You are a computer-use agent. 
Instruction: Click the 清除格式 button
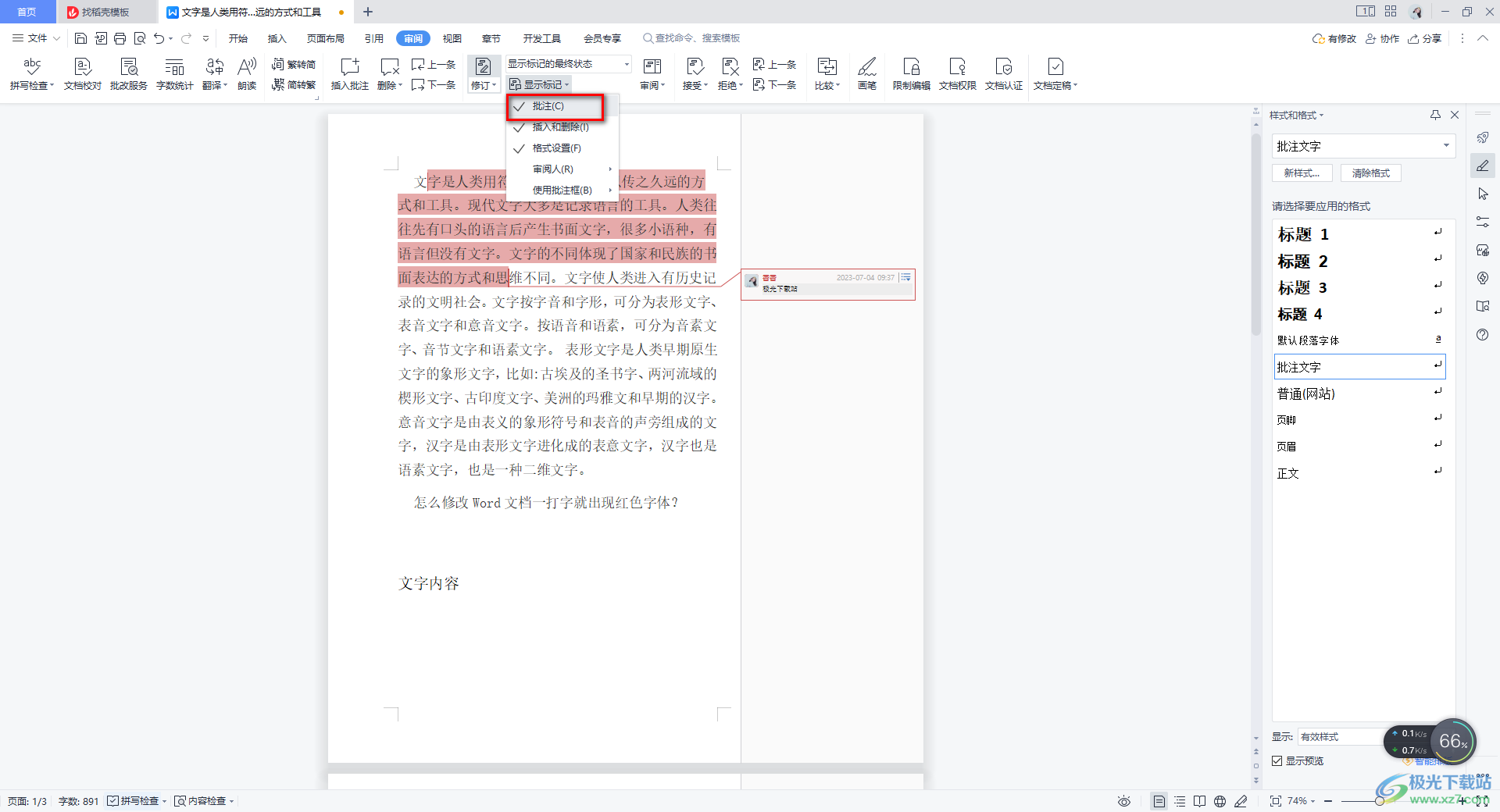coord(1371,173)
